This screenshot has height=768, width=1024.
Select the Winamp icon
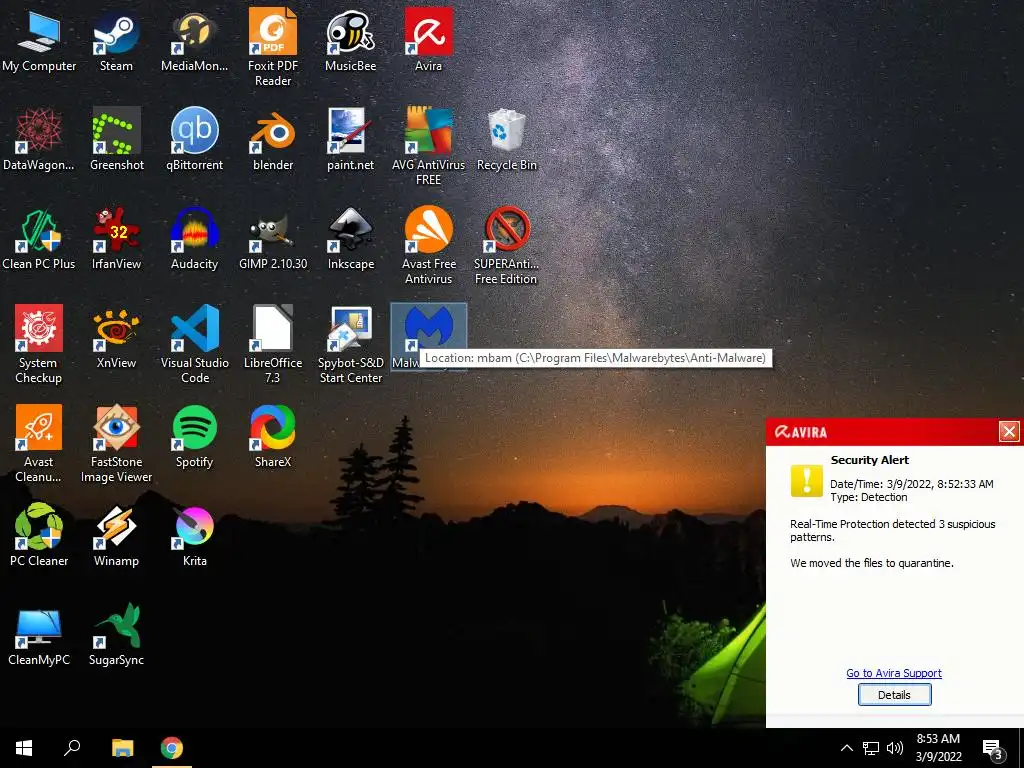coord(116,536)
